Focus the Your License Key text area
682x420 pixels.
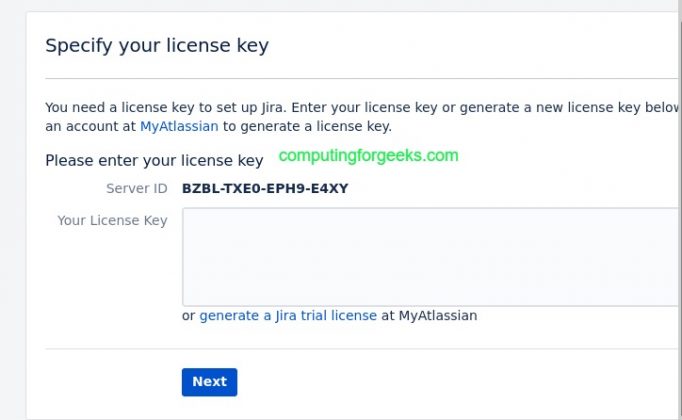(430, 256)
